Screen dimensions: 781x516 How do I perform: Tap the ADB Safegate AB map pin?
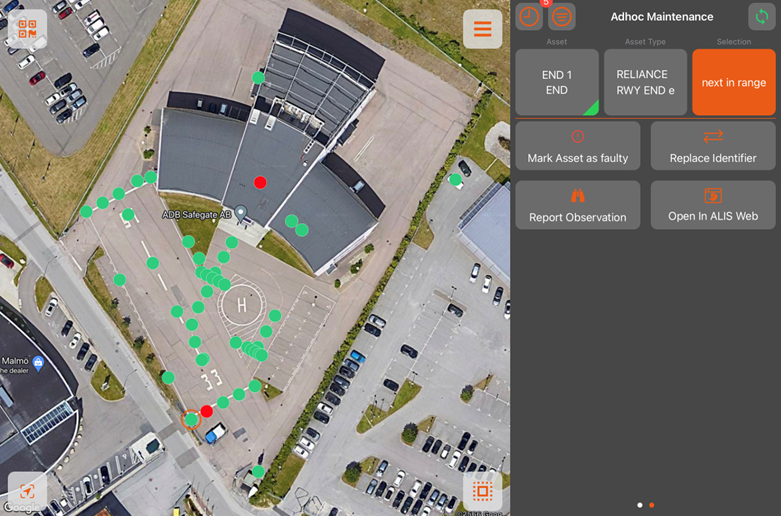click(241, 213)
